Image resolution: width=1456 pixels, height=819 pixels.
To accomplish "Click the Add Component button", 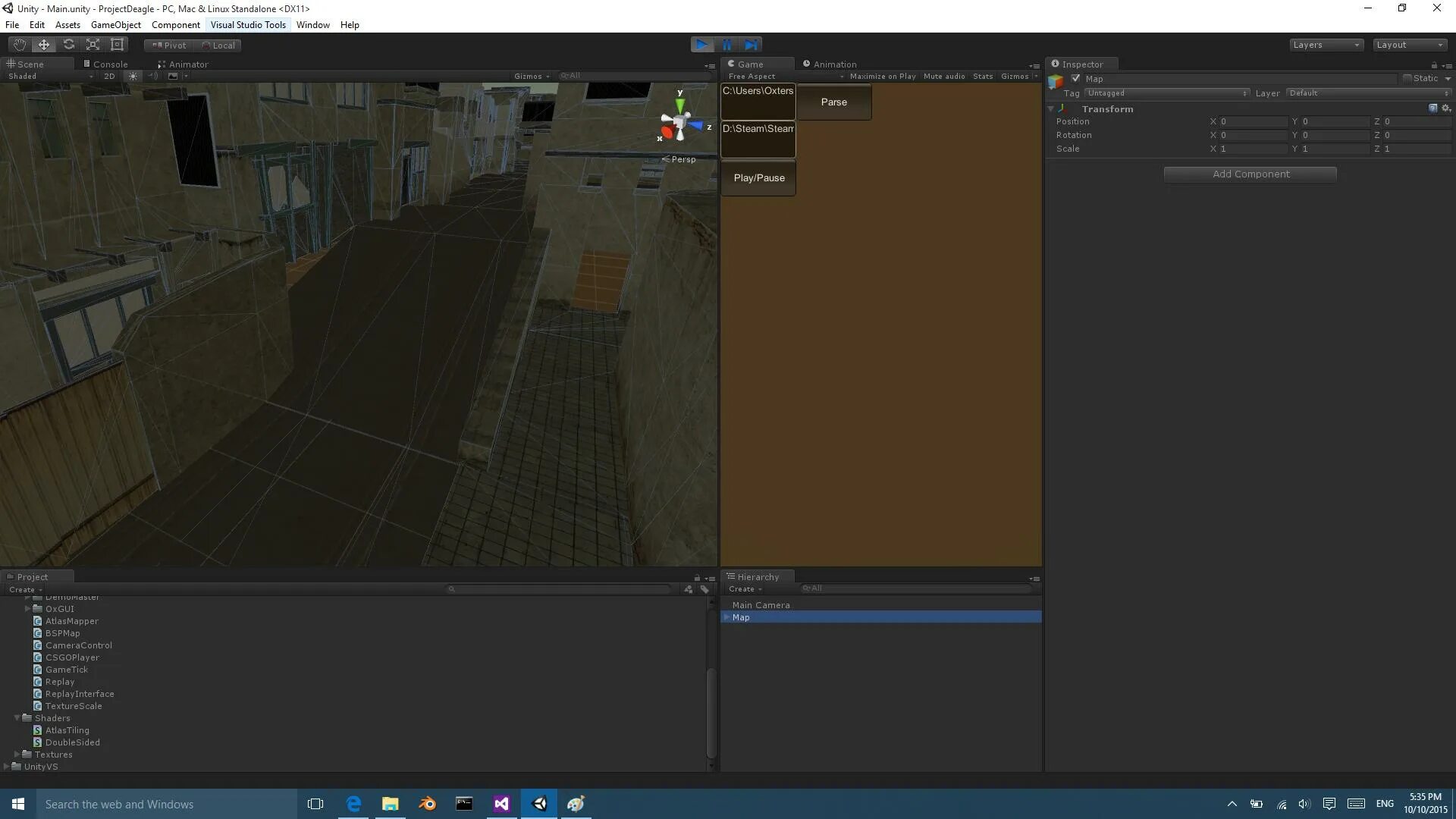I will (1250, 174).
